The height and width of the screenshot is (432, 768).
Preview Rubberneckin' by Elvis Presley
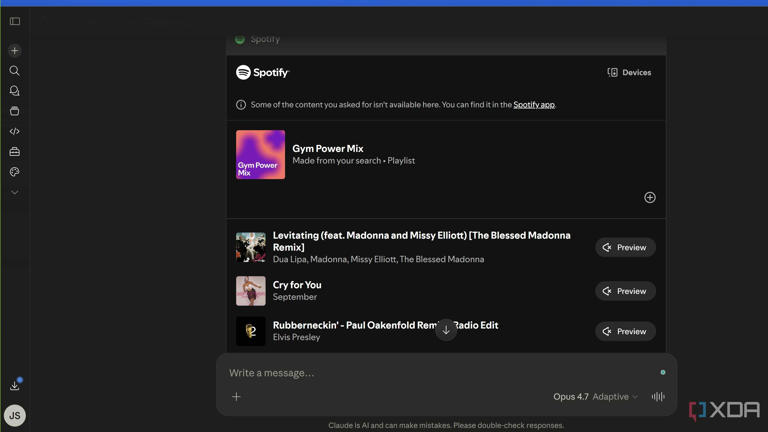pyautogui.click(x=625, y=332)
